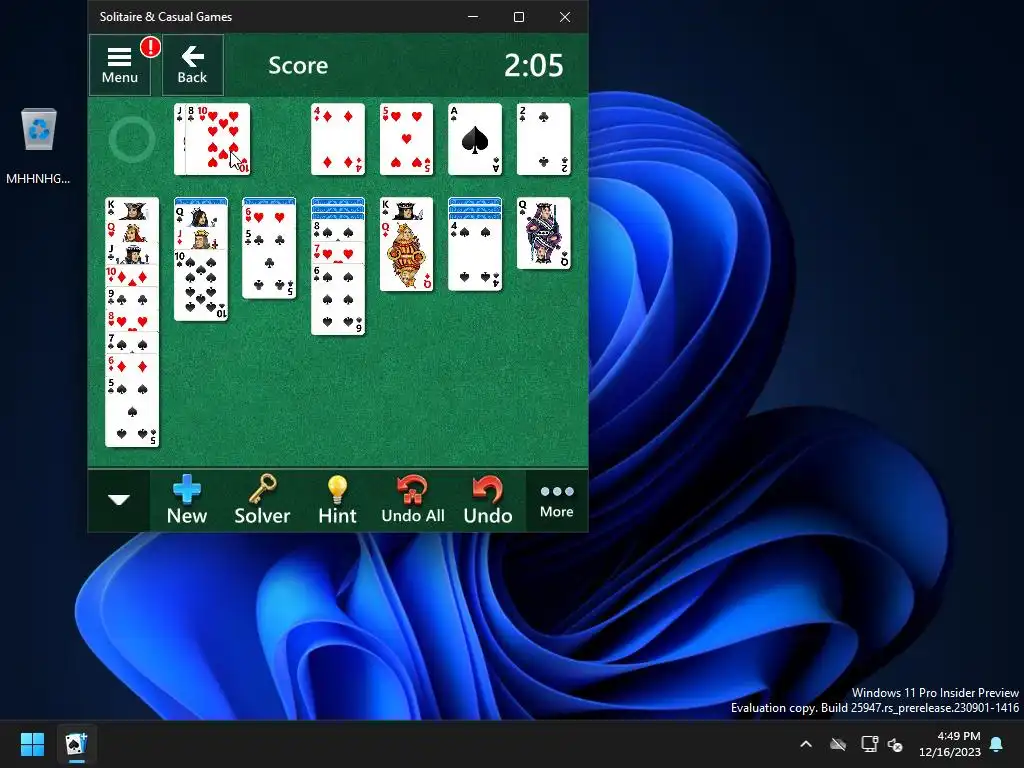Click the 5 of hearts foundation

406,139
